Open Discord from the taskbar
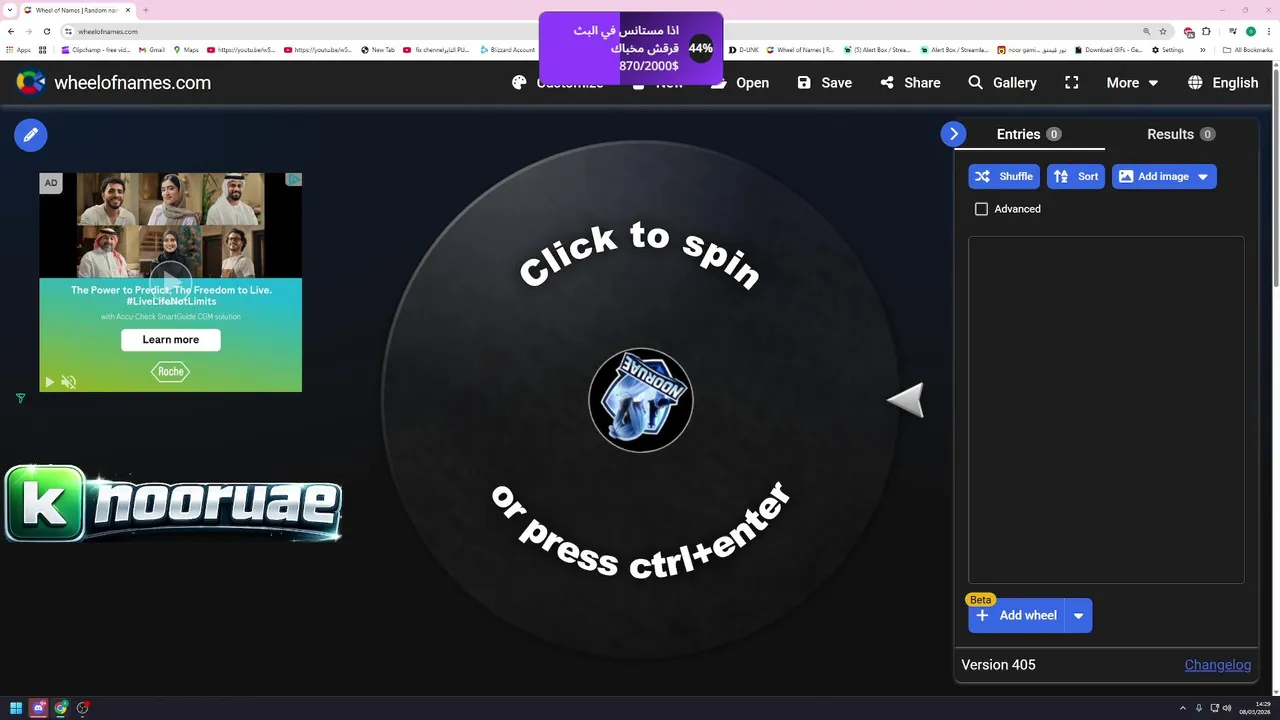The height and width of the screenshot is (720, 1280). tap(39, 708)
